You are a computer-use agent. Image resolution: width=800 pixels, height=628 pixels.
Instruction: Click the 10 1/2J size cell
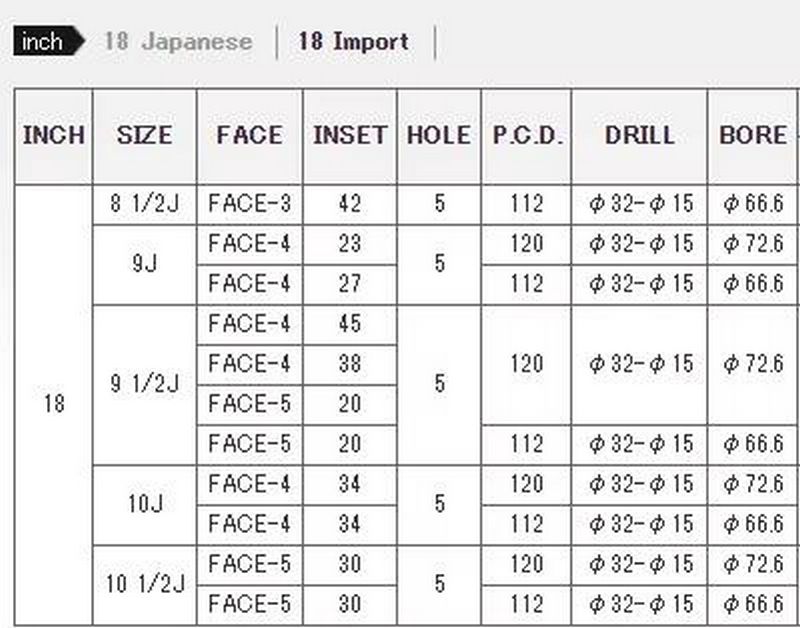click(144, 584)
